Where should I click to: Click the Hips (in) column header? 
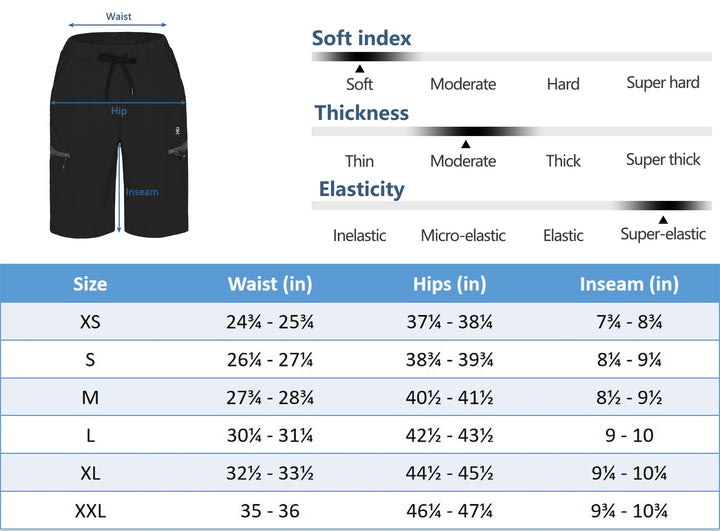click(x=449, y=284)
